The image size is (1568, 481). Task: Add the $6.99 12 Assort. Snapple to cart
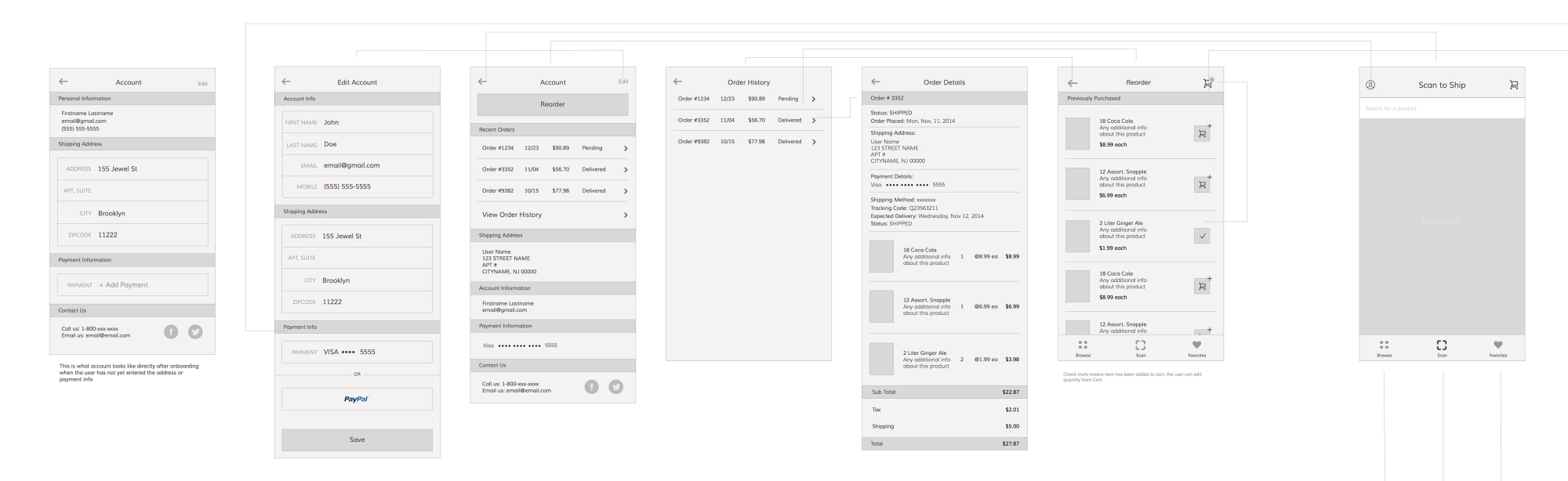click(1202, 185)
